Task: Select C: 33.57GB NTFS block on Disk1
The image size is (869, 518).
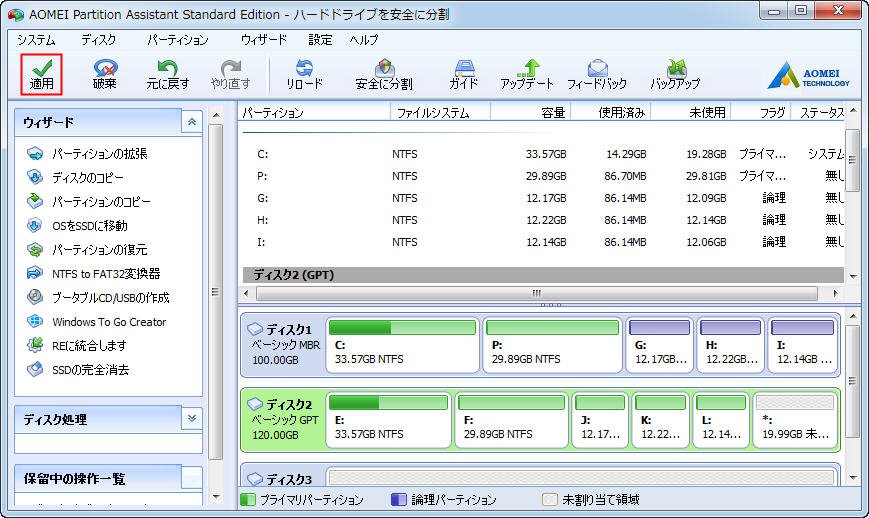Action: [x=402, y=345]
